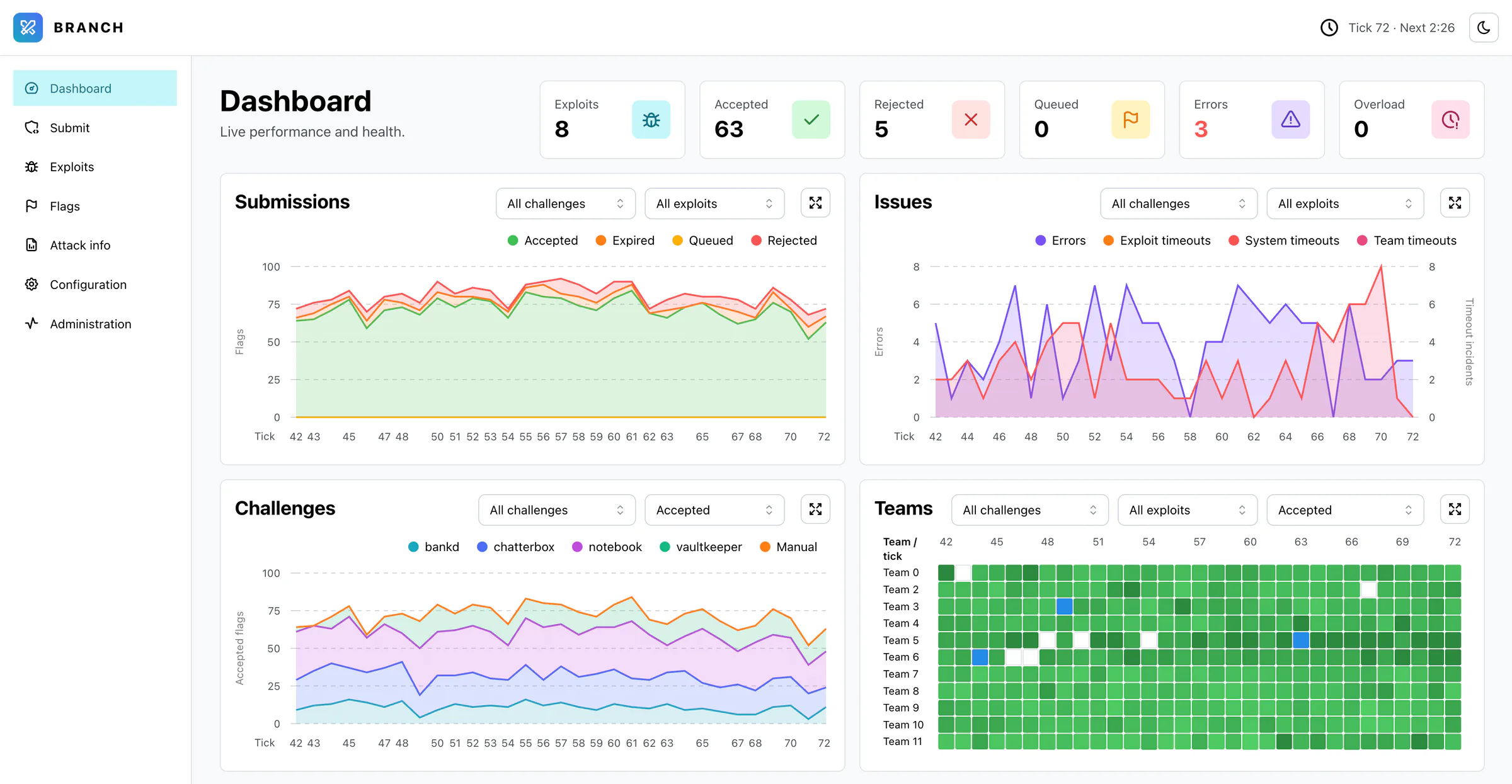Open the Submissions All exploits dropdown
Viewport: 1512px width, 784px height.
pos(714,203)
